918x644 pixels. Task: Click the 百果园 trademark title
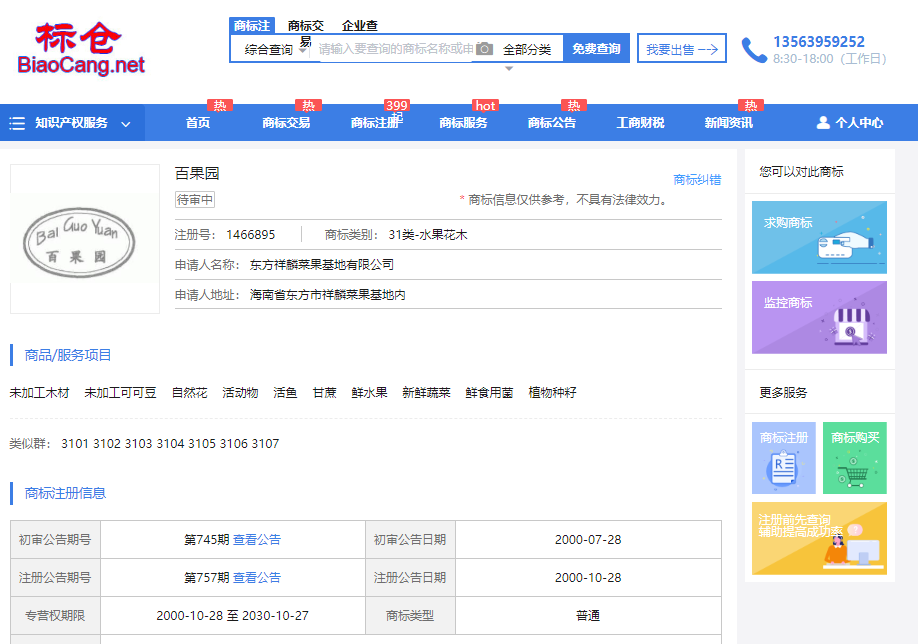[x=197, y=173]
